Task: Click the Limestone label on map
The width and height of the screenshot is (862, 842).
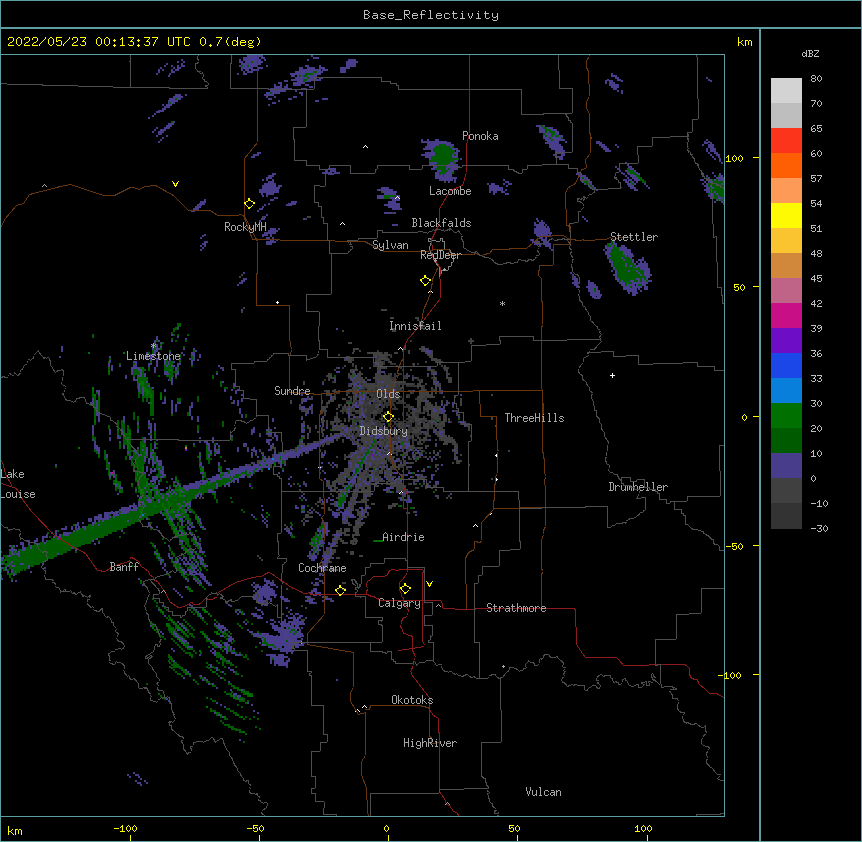Action: point(153,356)
